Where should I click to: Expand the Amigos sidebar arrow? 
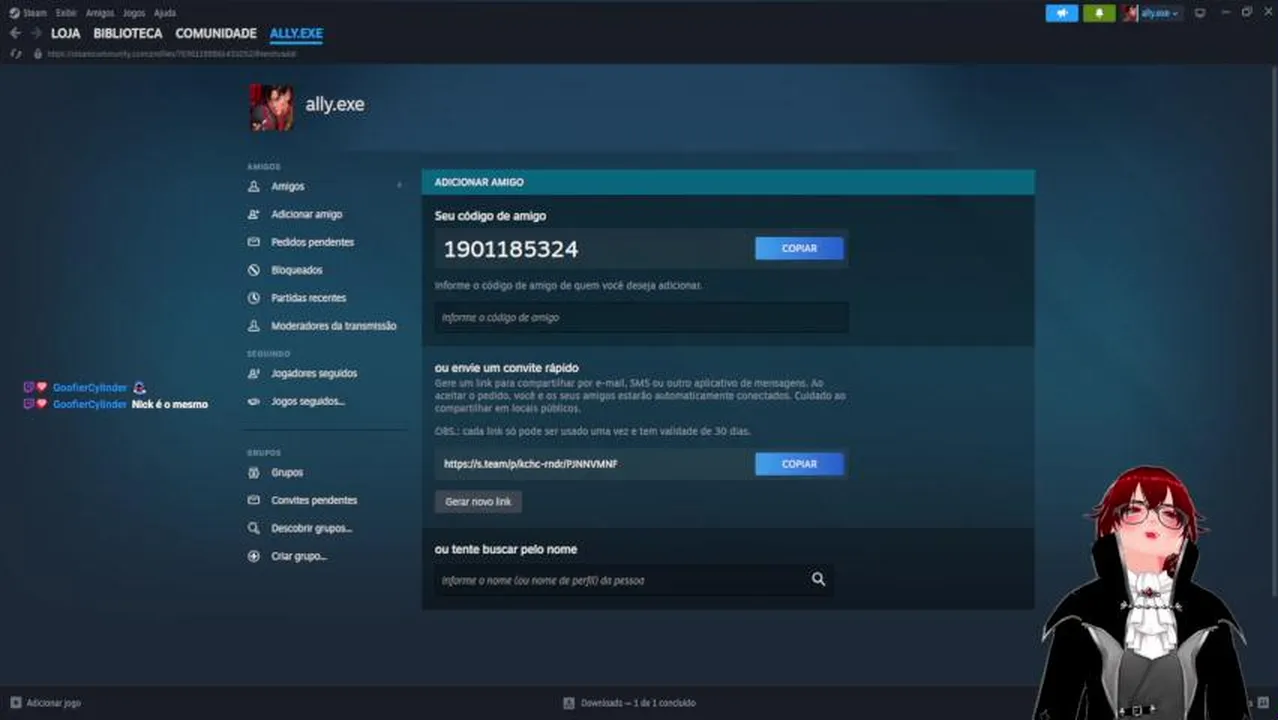[x=399, y=186]
